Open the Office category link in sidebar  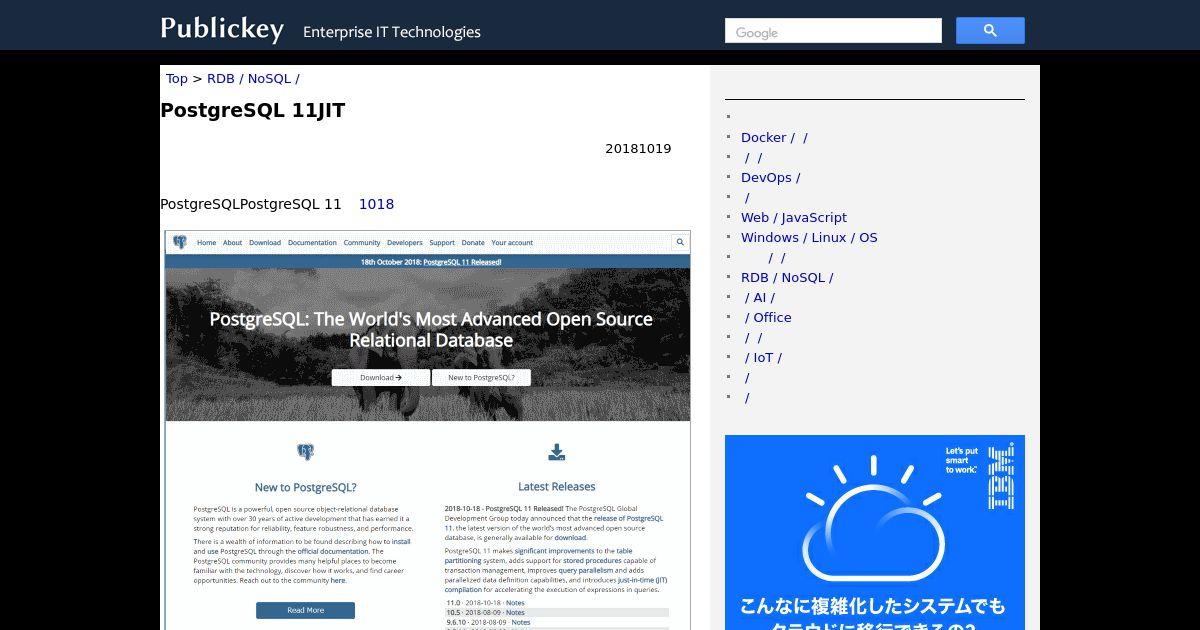coord(768,317)
